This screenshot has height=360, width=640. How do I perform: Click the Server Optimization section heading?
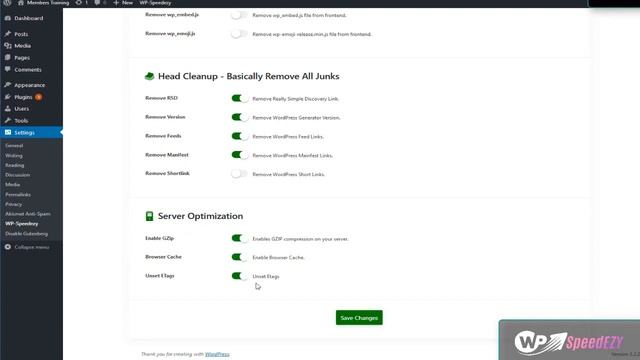[200, 216]
